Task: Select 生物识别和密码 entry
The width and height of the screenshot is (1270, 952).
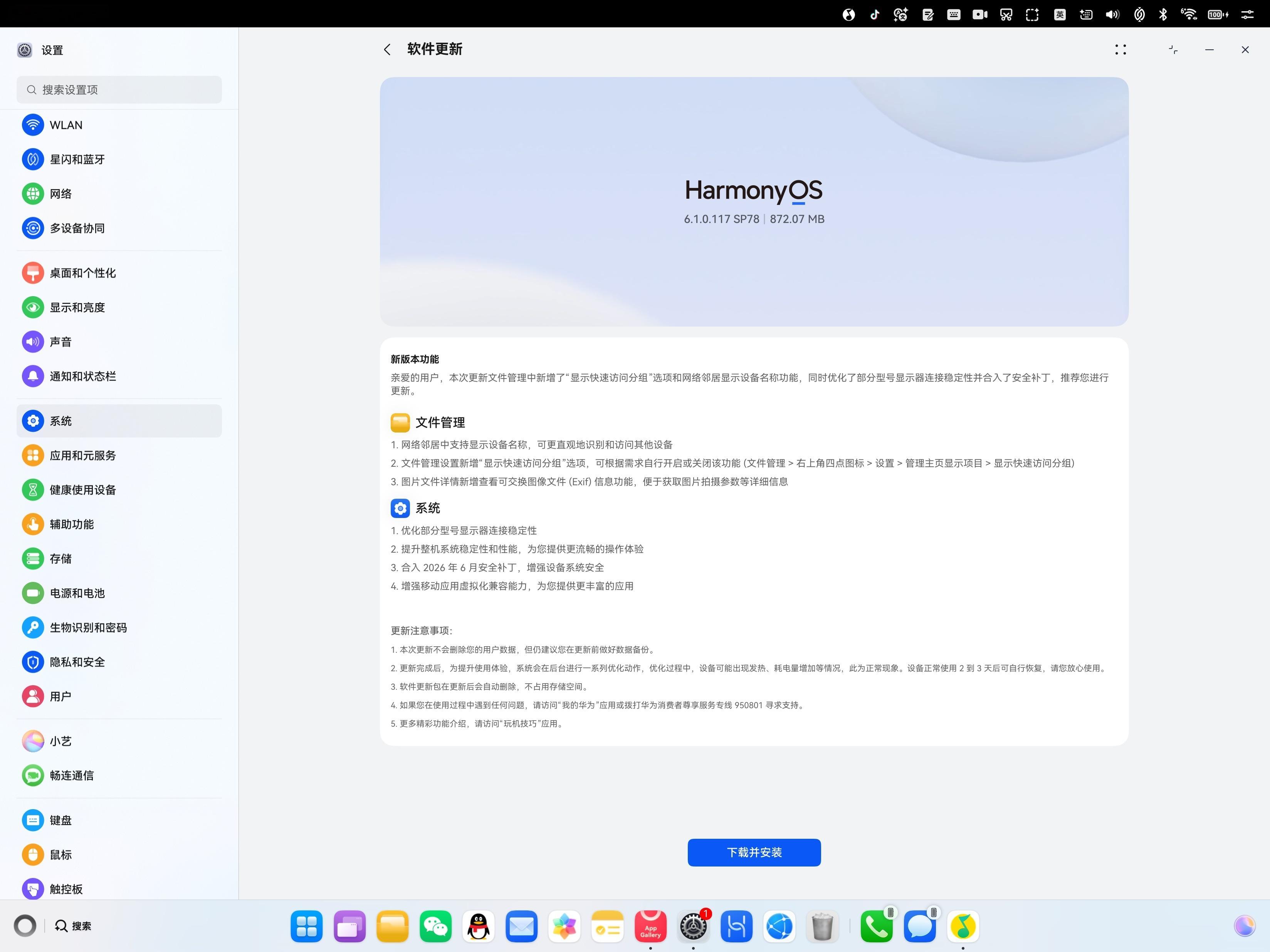Action: pos(119,628)
